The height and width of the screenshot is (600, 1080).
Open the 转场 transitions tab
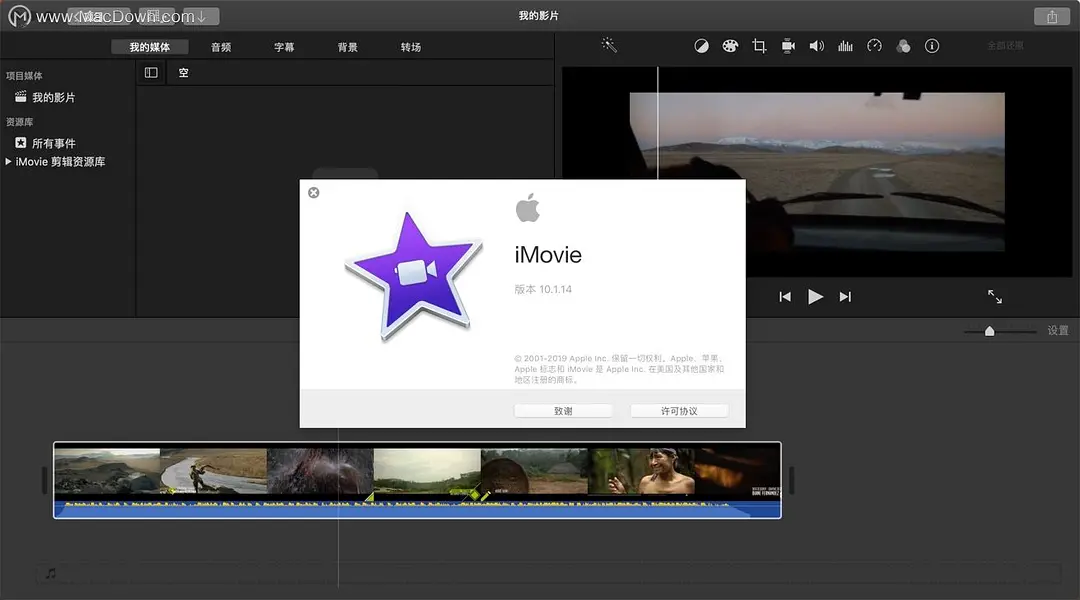411,47
